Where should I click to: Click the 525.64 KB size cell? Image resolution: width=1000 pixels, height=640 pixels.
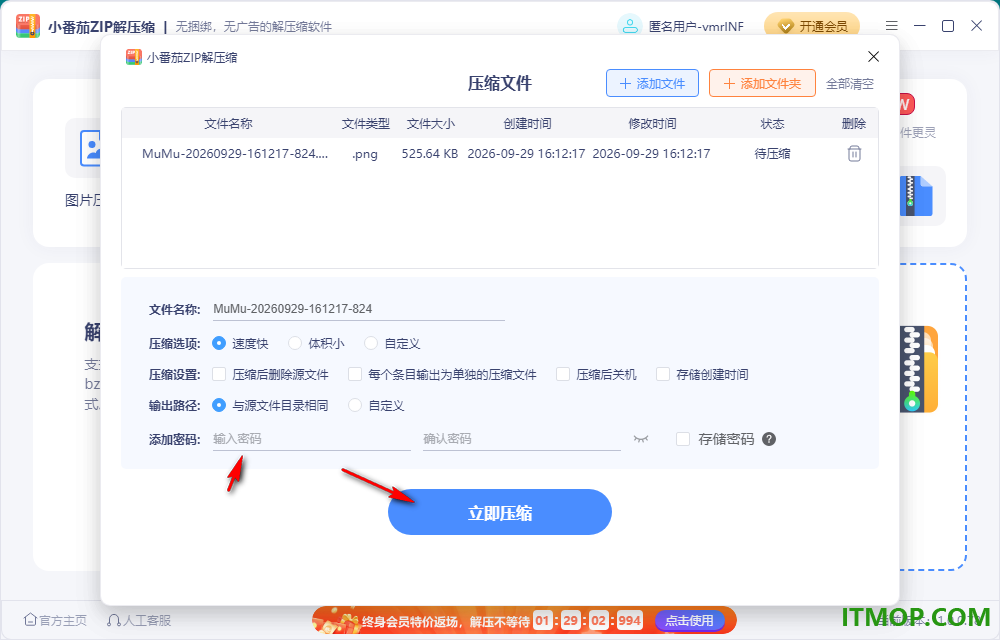(x=430, y=154)
